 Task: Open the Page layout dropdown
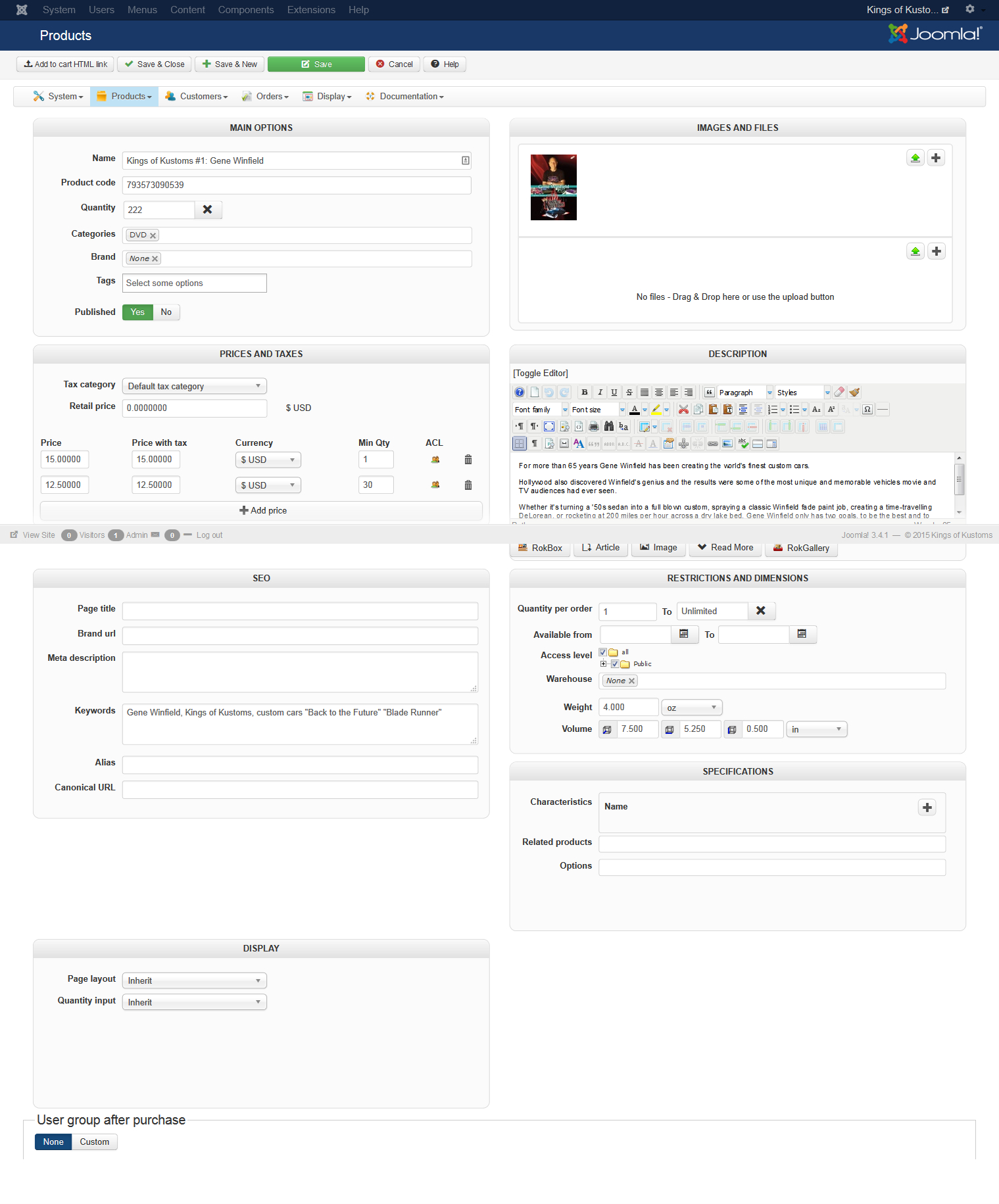click(195, 980)
